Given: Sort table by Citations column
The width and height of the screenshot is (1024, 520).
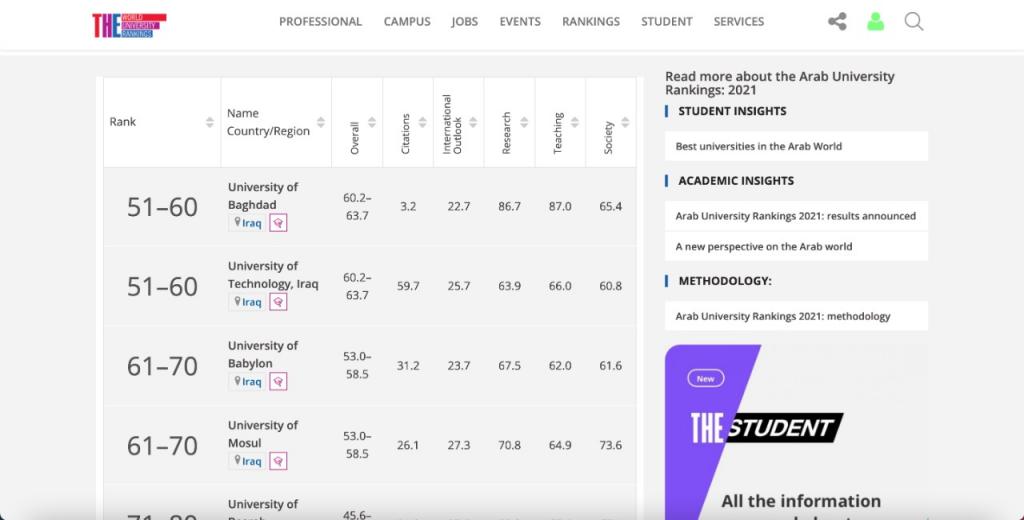Looking at the screenshot, I should (x=422, y=122).
